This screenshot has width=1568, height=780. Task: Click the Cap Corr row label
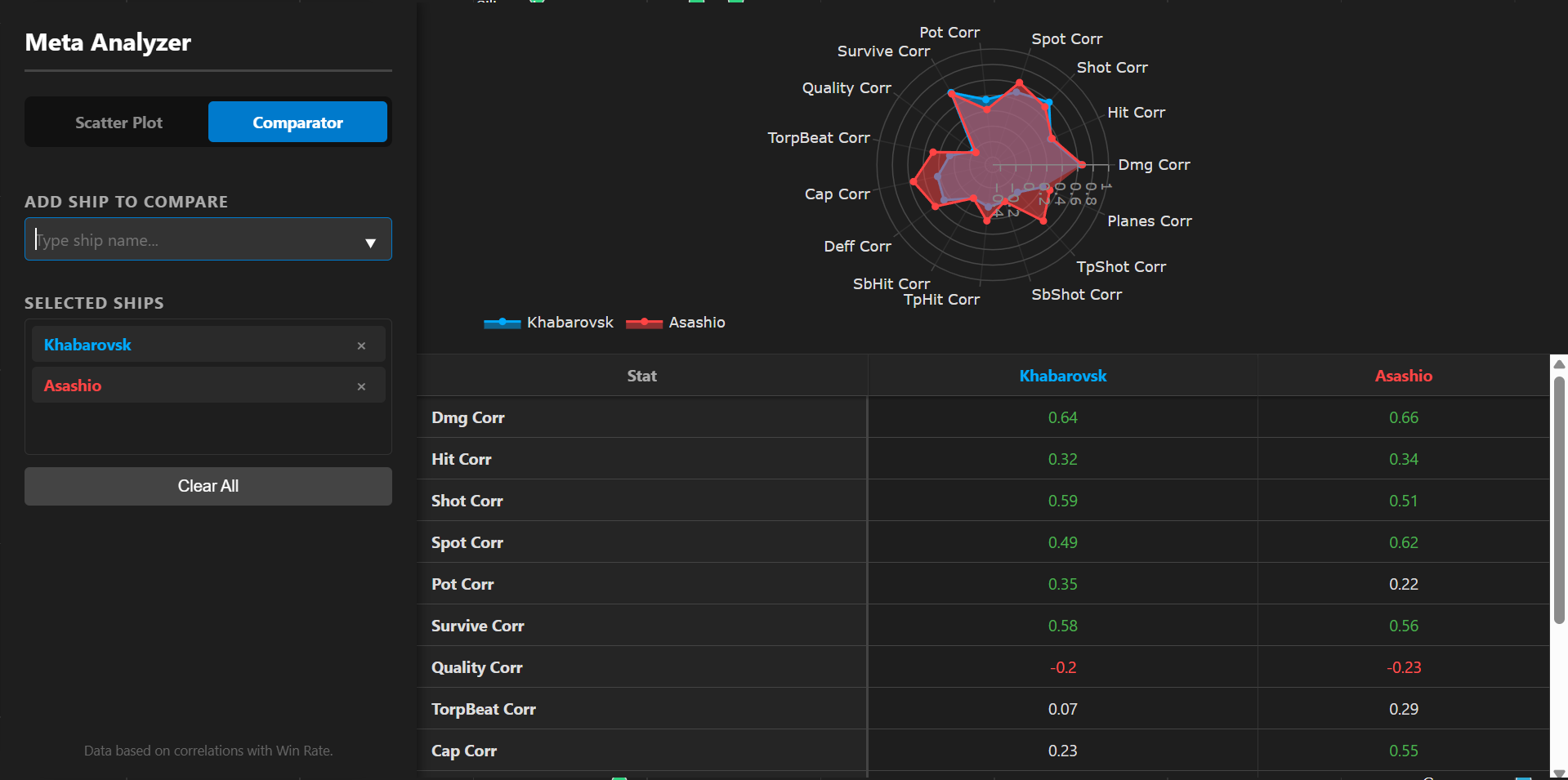[463, 751]
